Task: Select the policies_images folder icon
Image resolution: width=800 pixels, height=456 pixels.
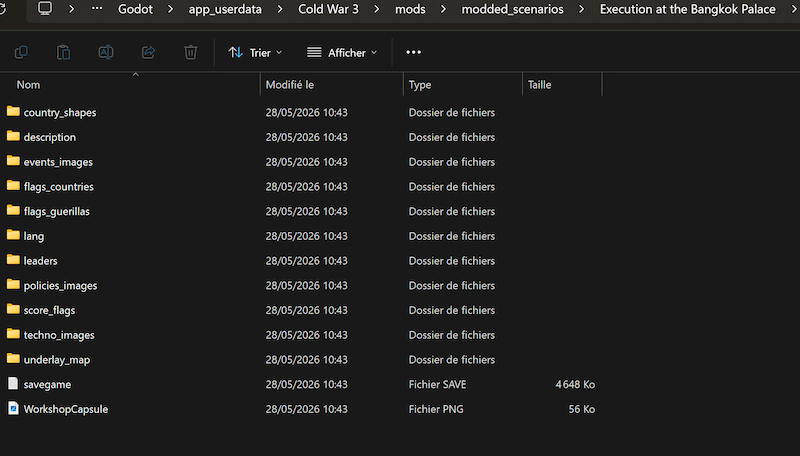Action: 13,285
